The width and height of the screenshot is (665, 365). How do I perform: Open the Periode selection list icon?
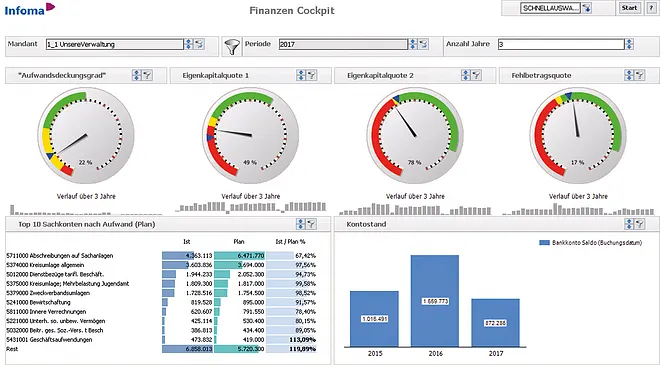click(x=423, y=44)
